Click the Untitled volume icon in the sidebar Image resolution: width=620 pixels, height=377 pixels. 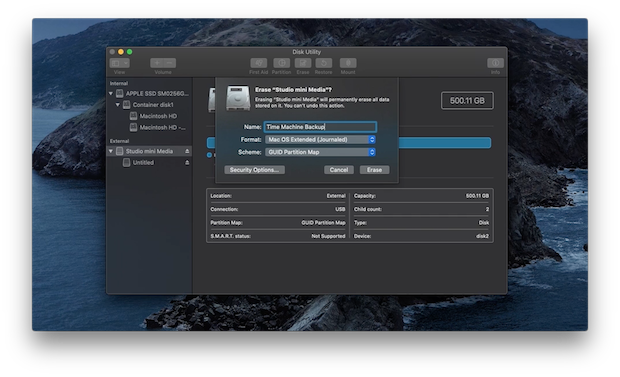pos(127,163)
